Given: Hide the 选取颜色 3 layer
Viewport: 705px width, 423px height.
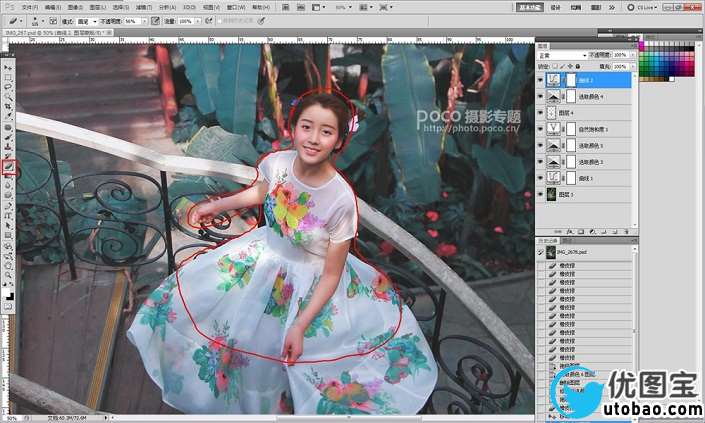Looking at the screenshot, I should (x=540, y=146).
